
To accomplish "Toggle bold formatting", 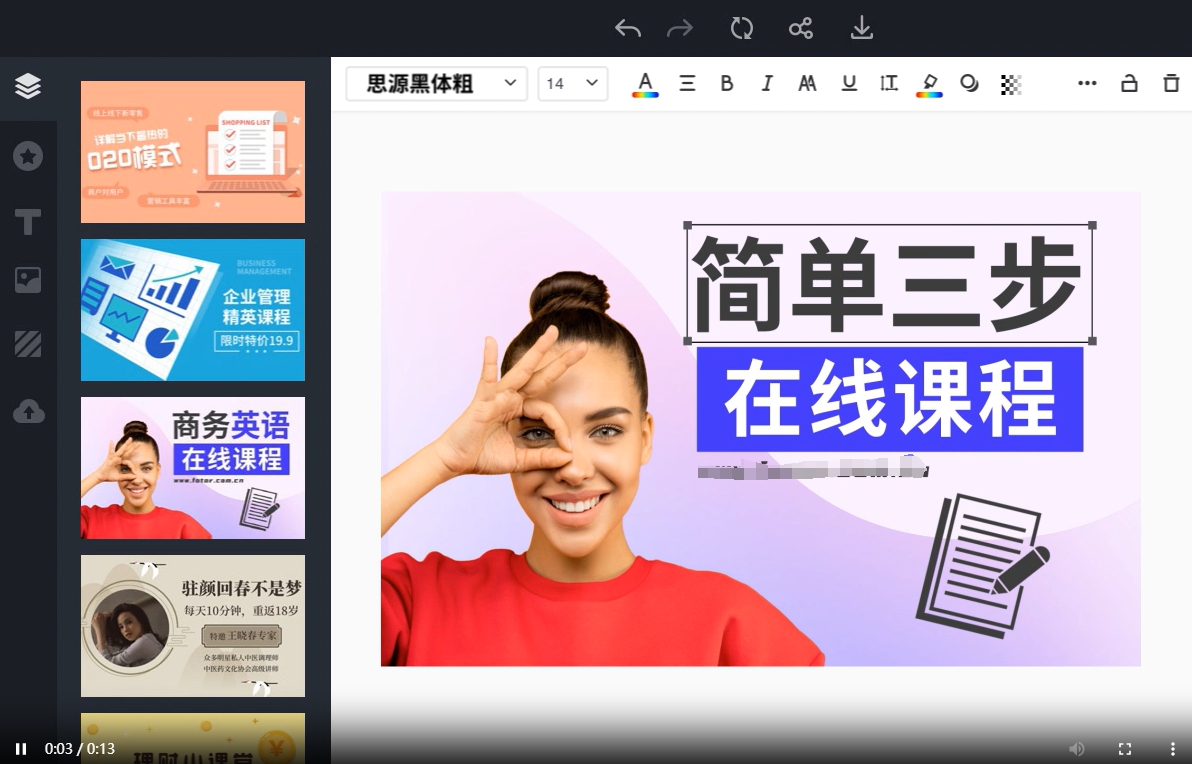I will [727, 84].
